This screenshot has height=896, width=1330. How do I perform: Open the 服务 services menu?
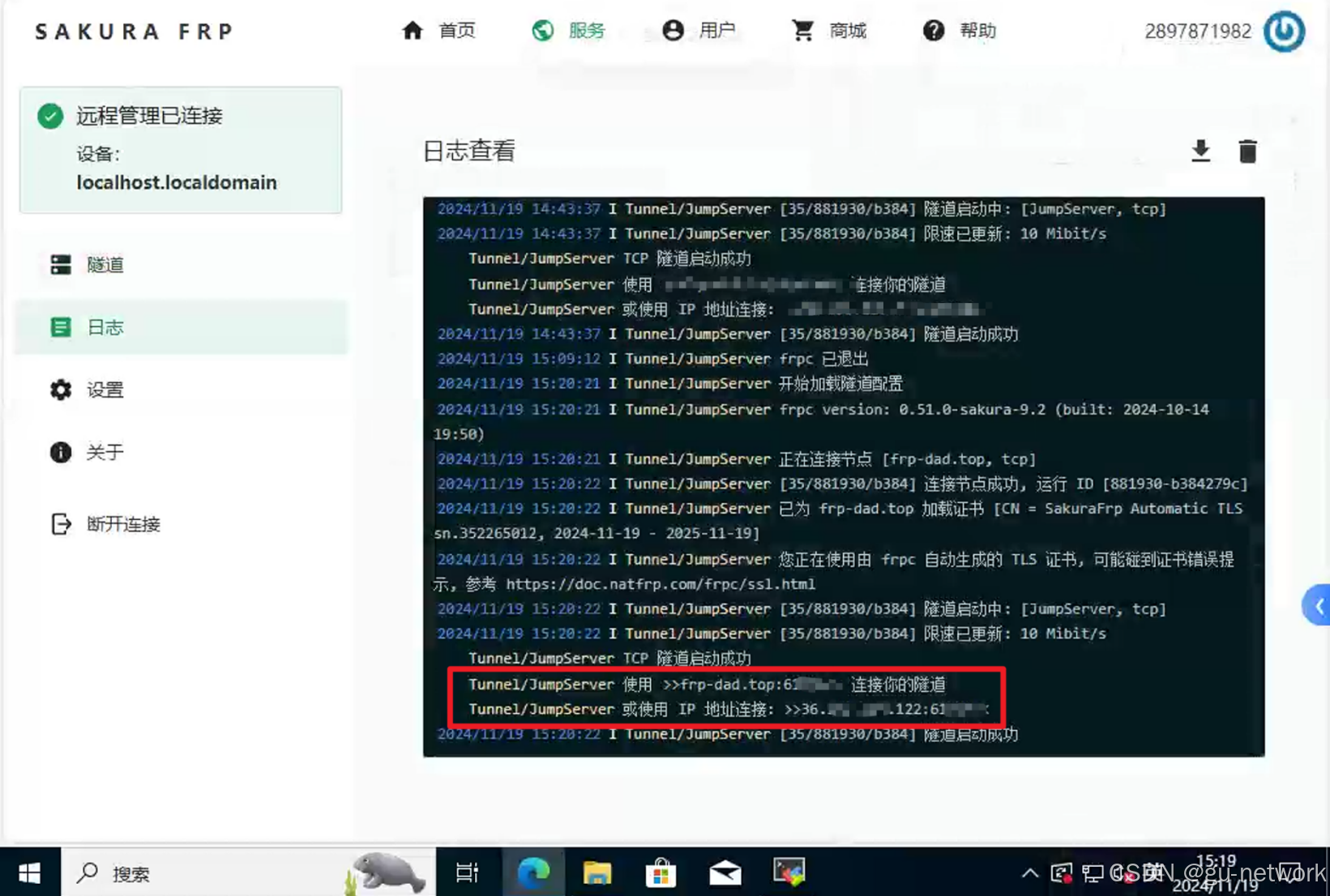[x=569, y=31]
